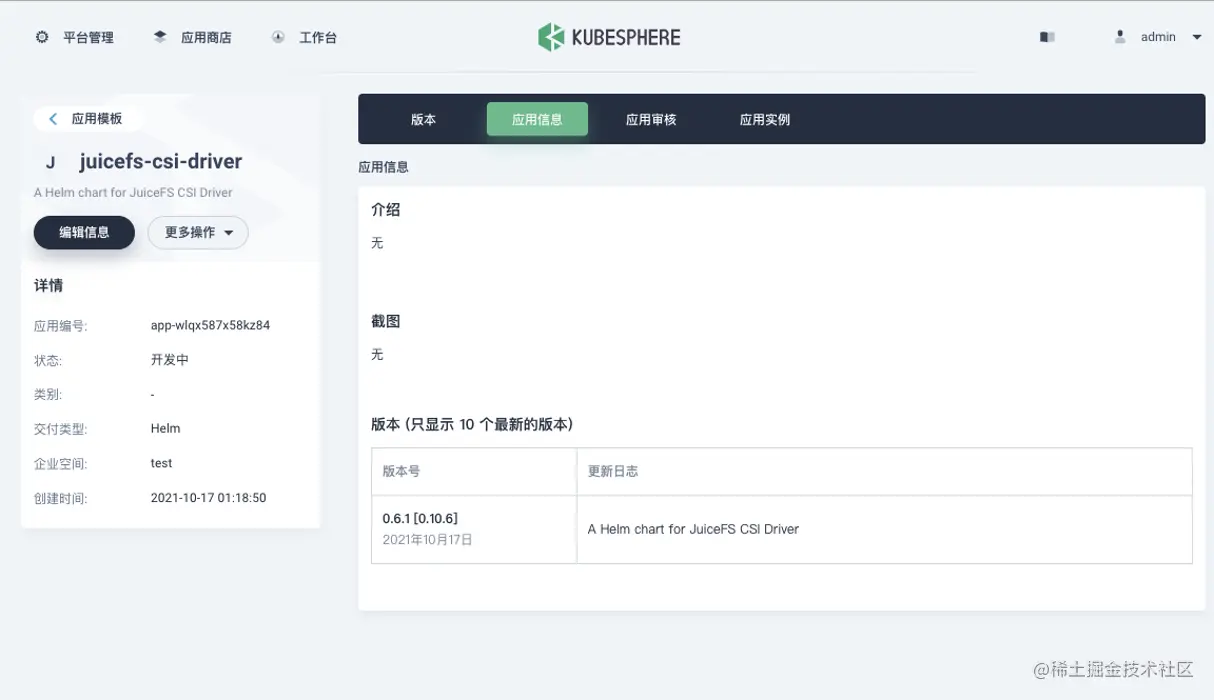The height and width of the screenshot is (700, 1214).
Task: Expand the 更多操作 dropdown
Action: point(198,232)
